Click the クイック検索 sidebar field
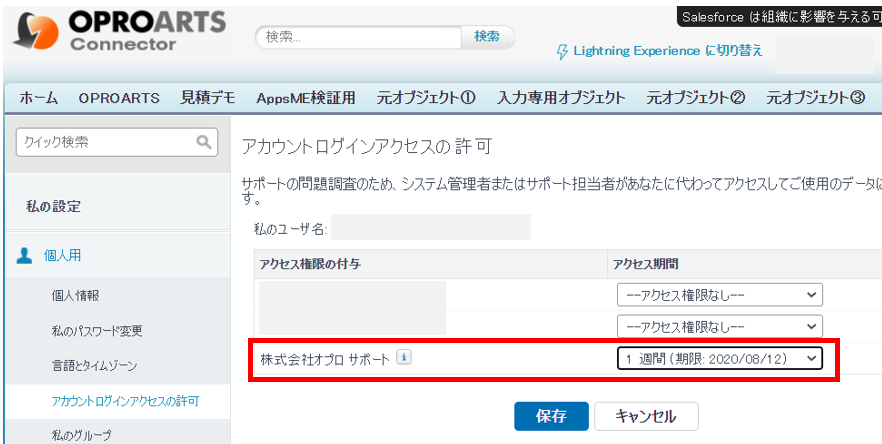The width and height of the screenshot is (882, 444). click(105, 142)
